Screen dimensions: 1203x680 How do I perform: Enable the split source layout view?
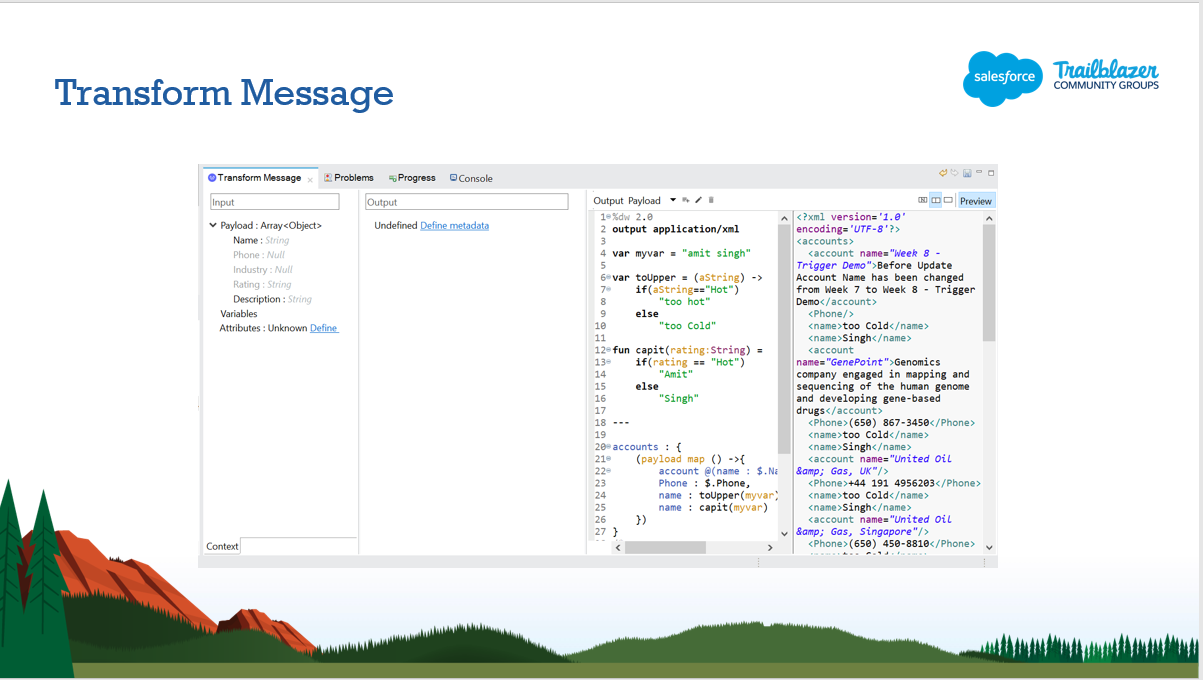[x=935, y=201]
